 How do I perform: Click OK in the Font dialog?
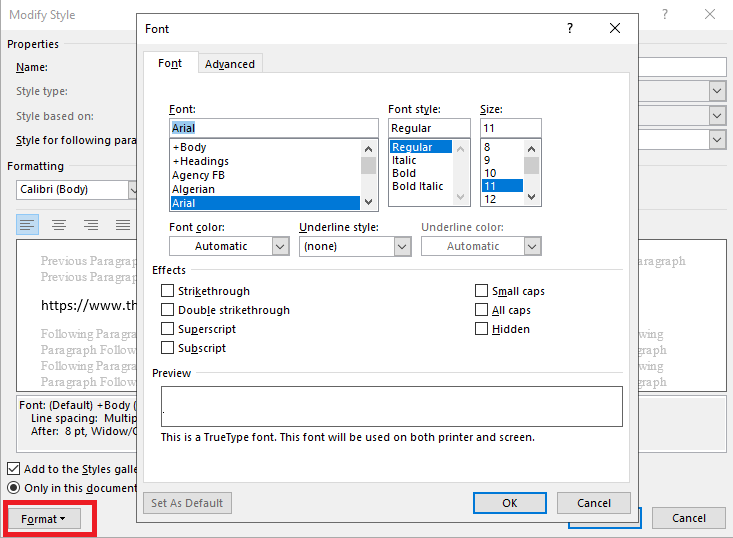click(509, 503)
